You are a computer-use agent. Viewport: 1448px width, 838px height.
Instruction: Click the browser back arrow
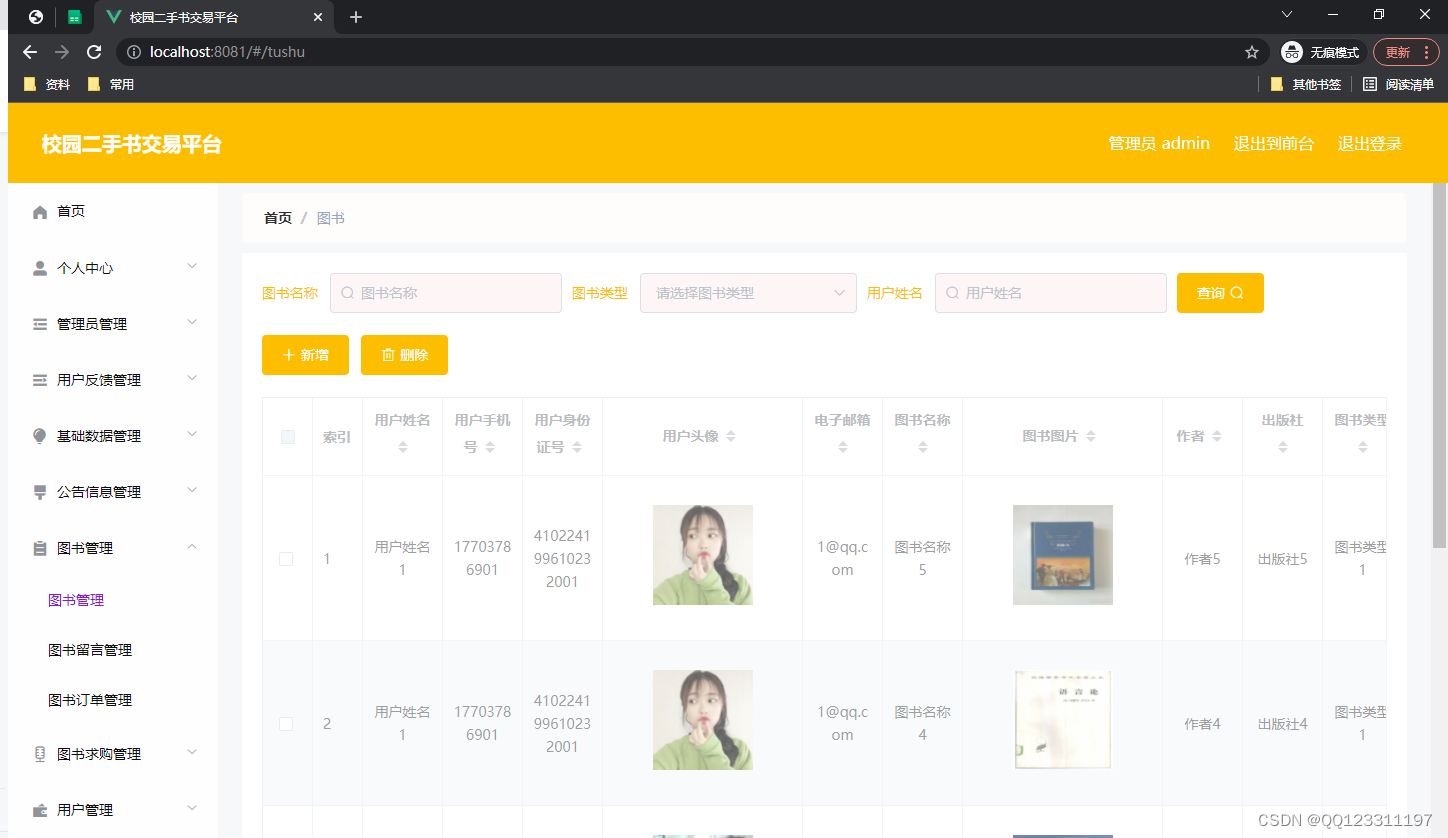(x=30, y=52)
